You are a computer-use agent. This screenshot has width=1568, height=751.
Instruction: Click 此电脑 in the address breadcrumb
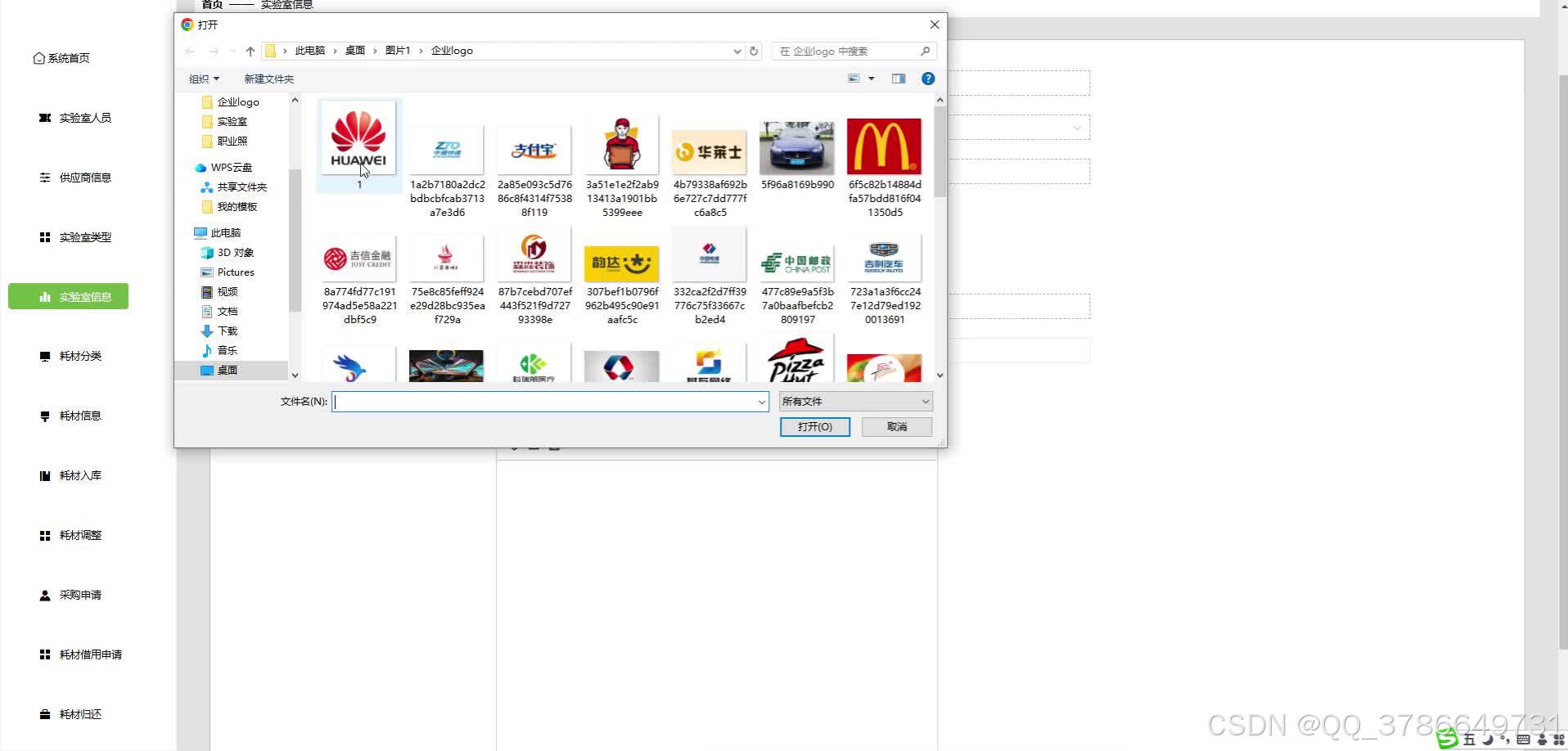[x=310, y=51]
